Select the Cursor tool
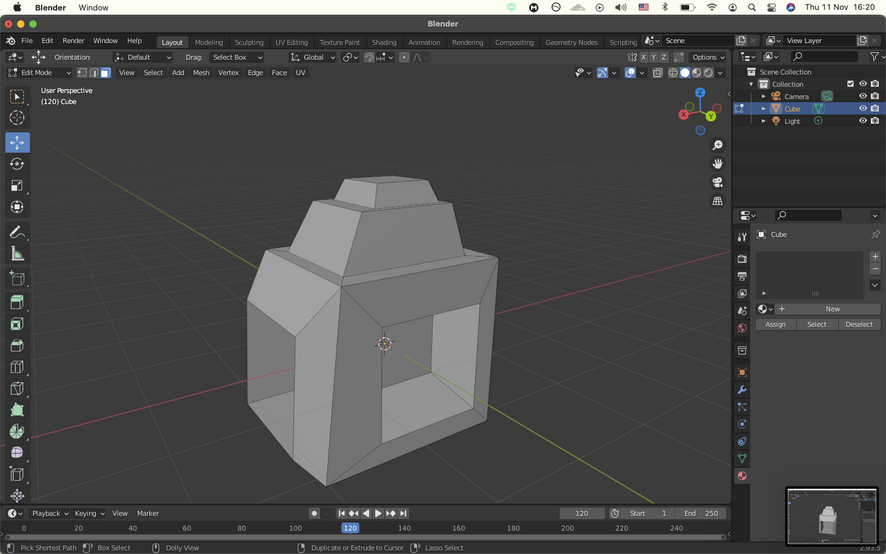Image resolution: width=886 pixels, height=554 pixels. (17, 118)
